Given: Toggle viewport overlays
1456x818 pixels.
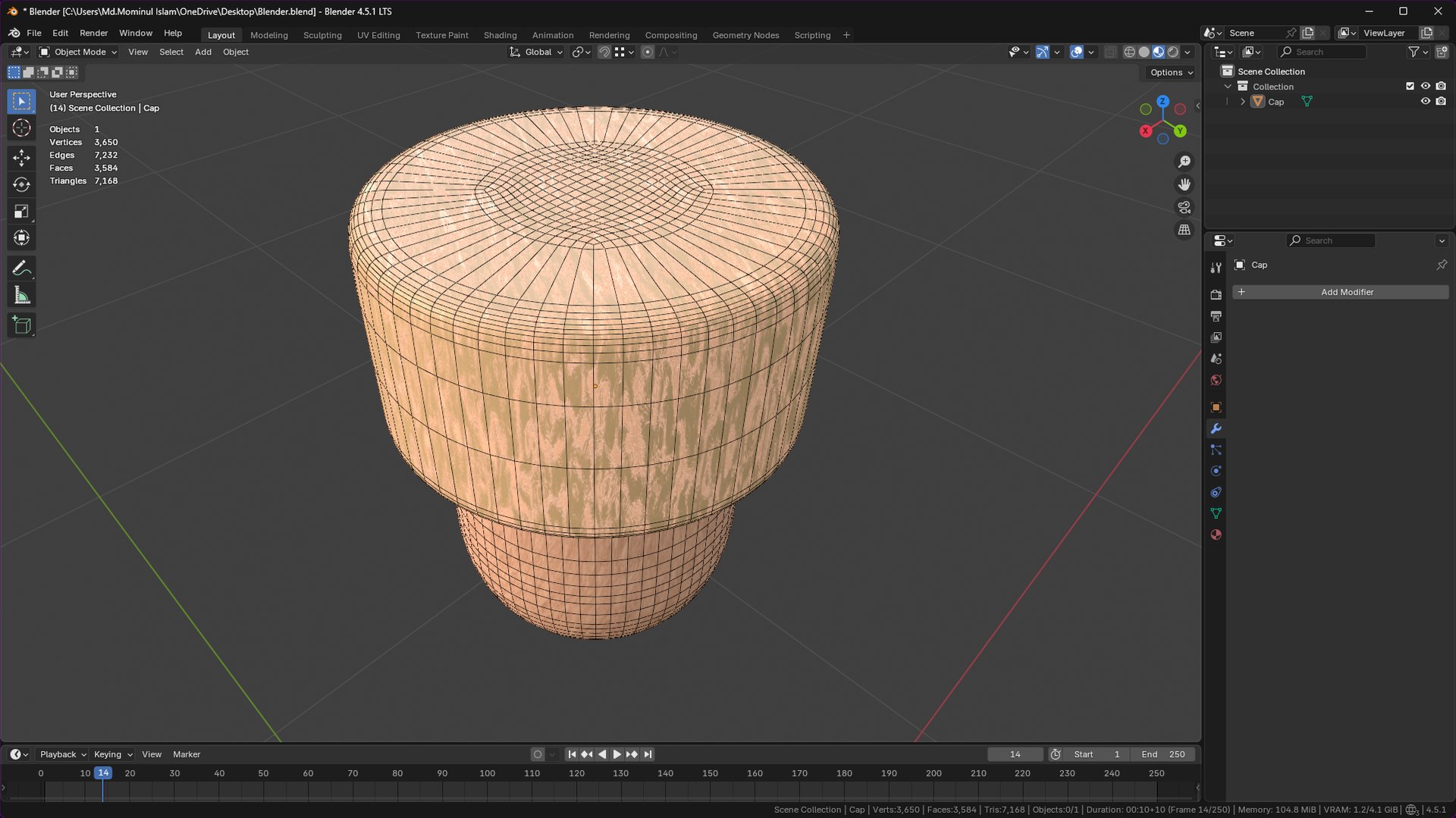Looking at the screenshot, I should click(x=1076, y=52).
